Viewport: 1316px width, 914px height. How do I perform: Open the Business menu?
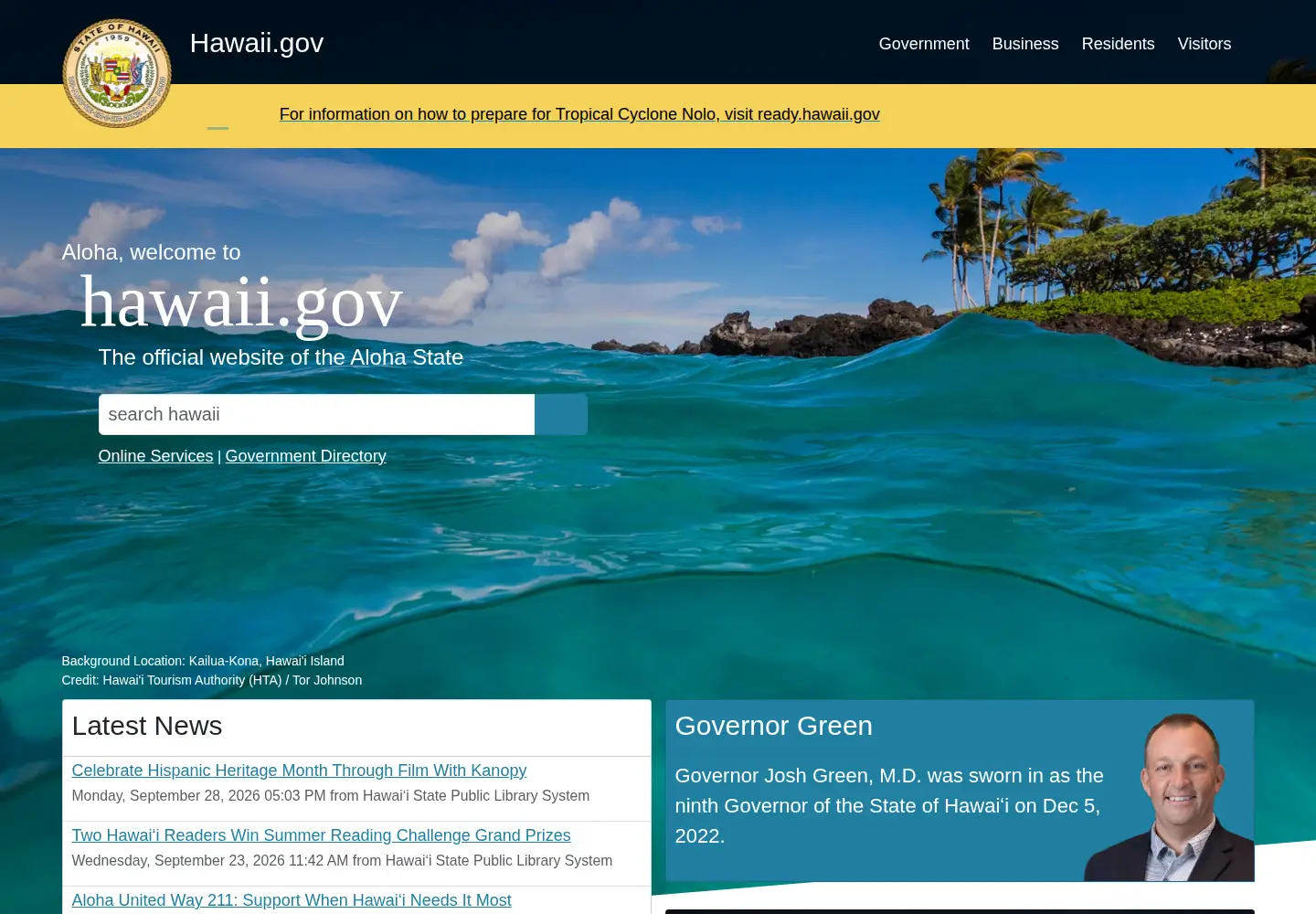(1025, 44)
